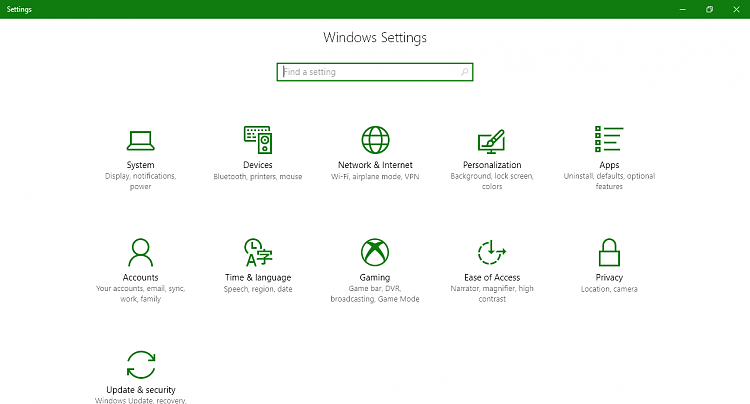Click the System label
Image resolution: width=750 pixels, height=404 pixels.
(141, 165)
